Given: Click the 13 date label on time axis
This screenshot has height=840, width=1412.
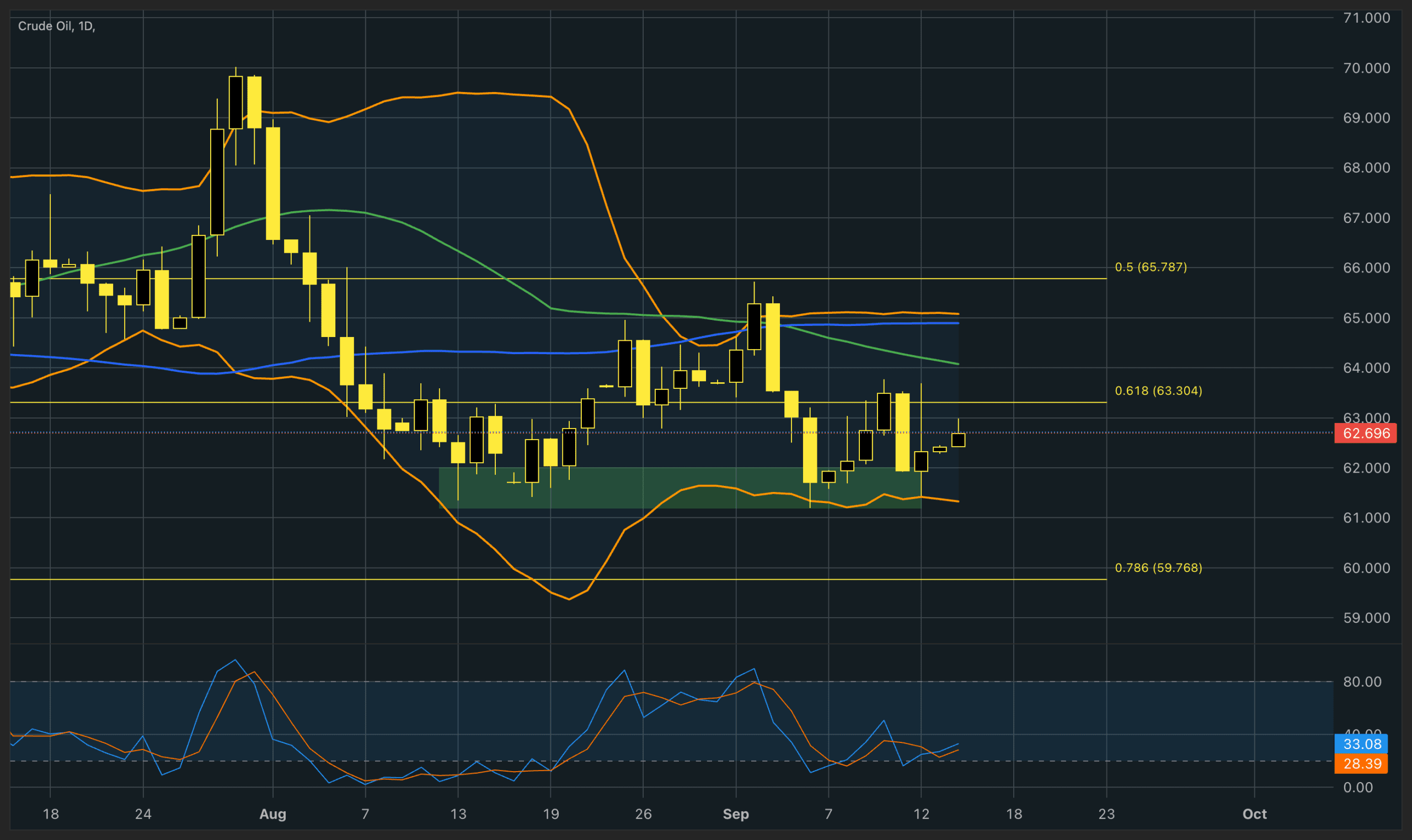Looking at the screenshot, I should point(458,814).
